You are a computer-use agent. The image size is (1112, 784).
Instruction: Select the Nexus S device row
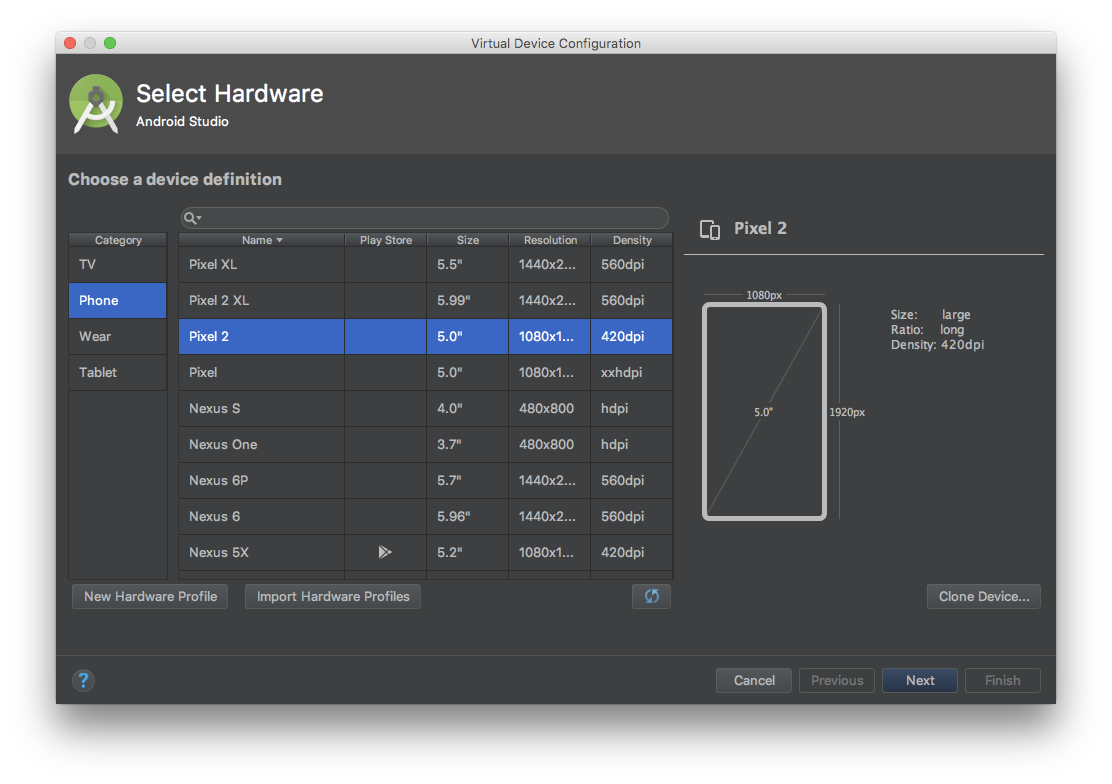click(x=426, y=409)
